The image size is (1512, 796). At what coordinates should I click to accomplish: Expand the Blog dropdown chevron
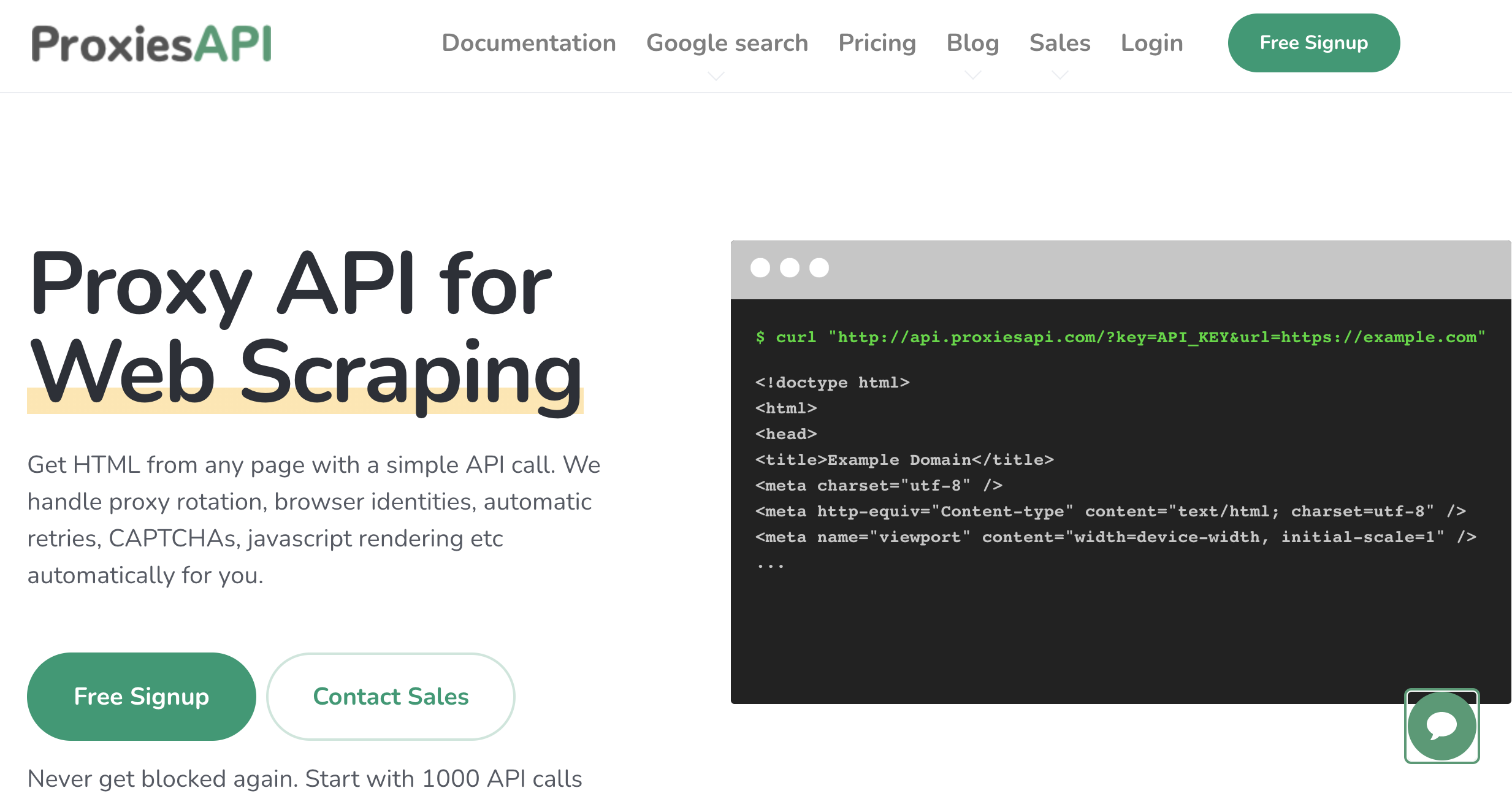(973, 75)
